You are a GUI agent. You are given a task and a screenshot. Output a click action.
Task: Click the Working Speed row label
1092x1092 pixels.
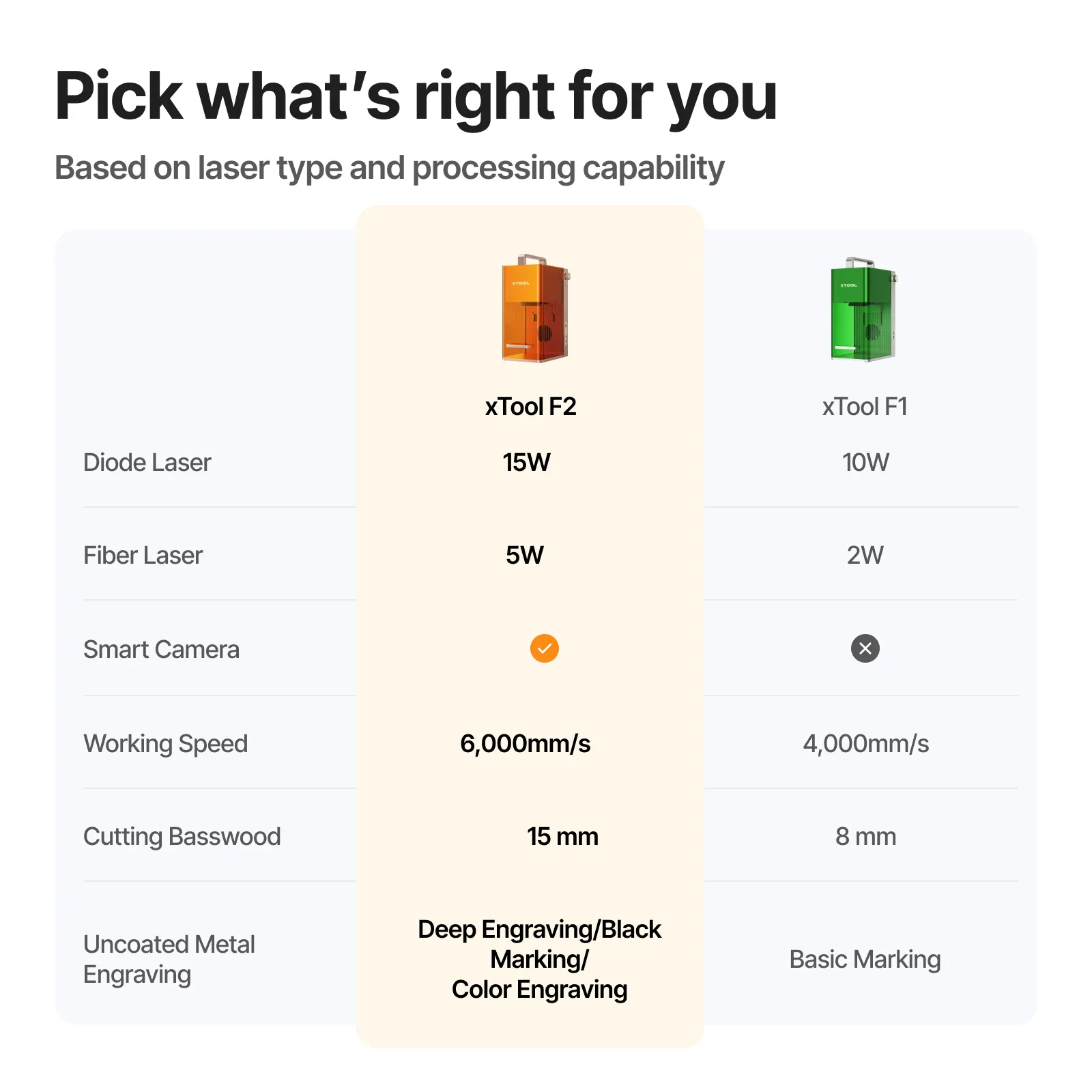[x=165, y=743]
